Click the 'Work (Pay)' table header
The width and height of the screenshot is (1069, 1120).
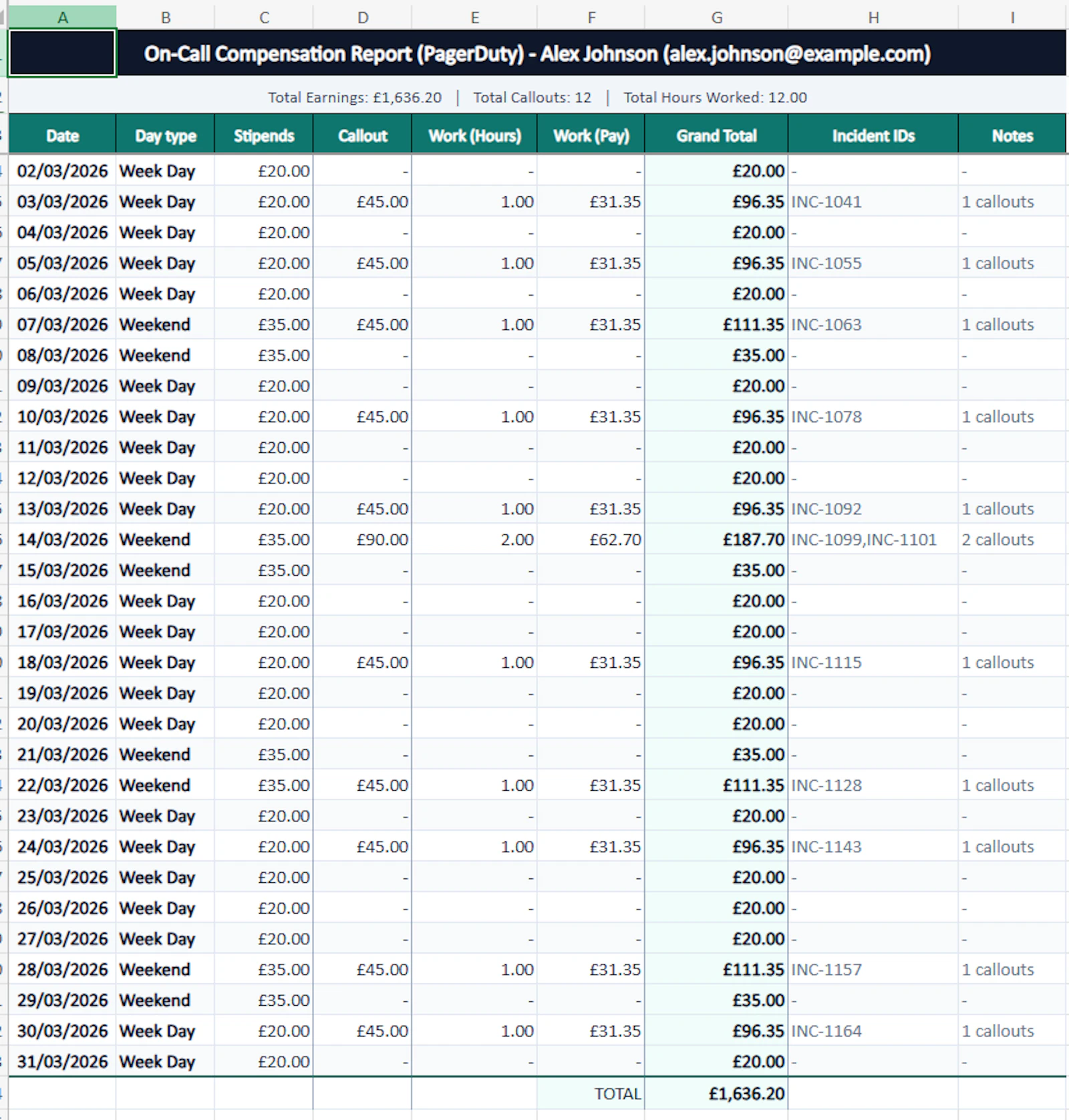[x=591, y=136]
